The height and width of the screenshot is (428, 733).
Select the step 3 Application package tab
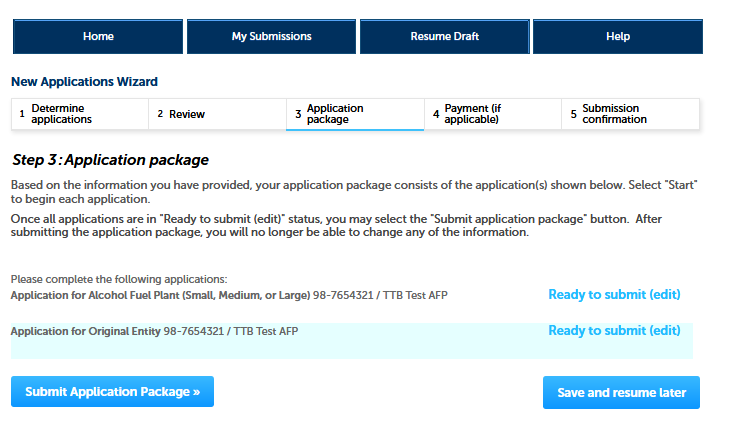point(354,114)
